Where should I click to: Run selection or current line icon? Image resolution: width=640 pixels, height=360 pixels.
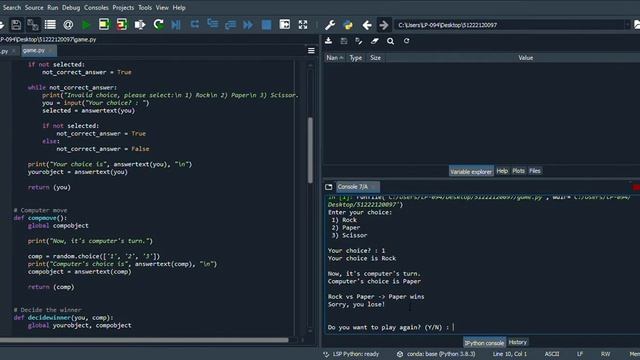click(140, 25)
